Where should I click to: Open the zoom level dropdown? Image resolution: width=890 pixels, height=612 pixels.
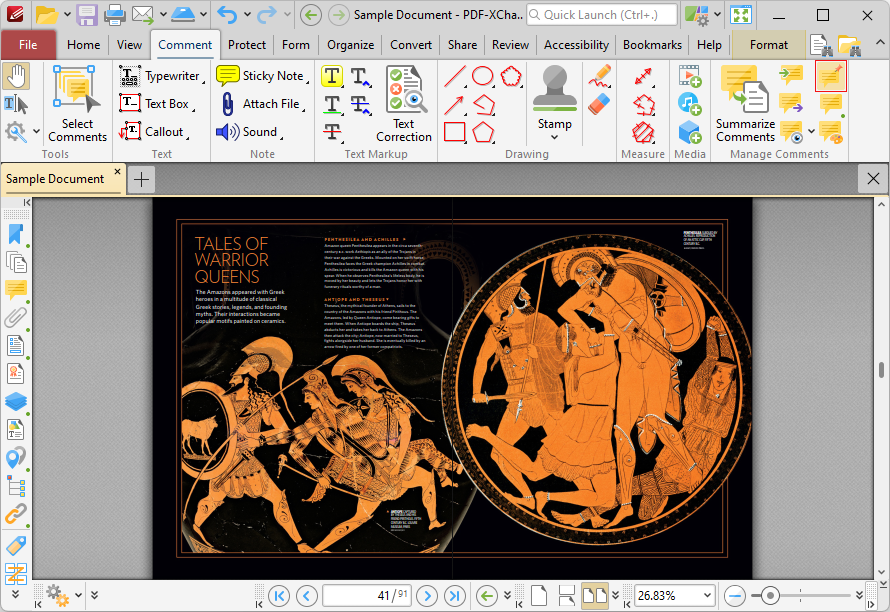(707, 596)
